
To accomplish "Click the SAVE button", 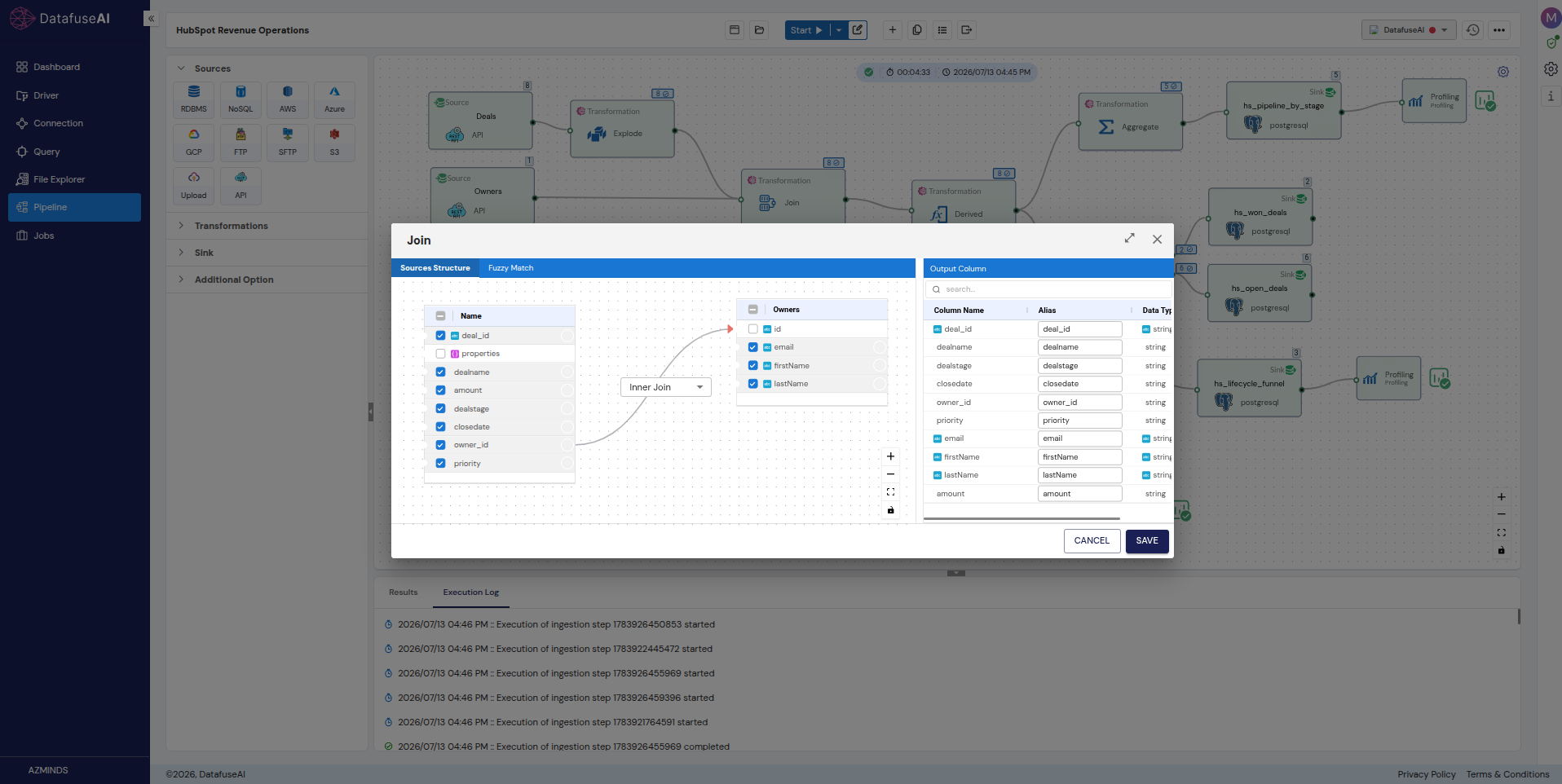I will (1147, 541).
